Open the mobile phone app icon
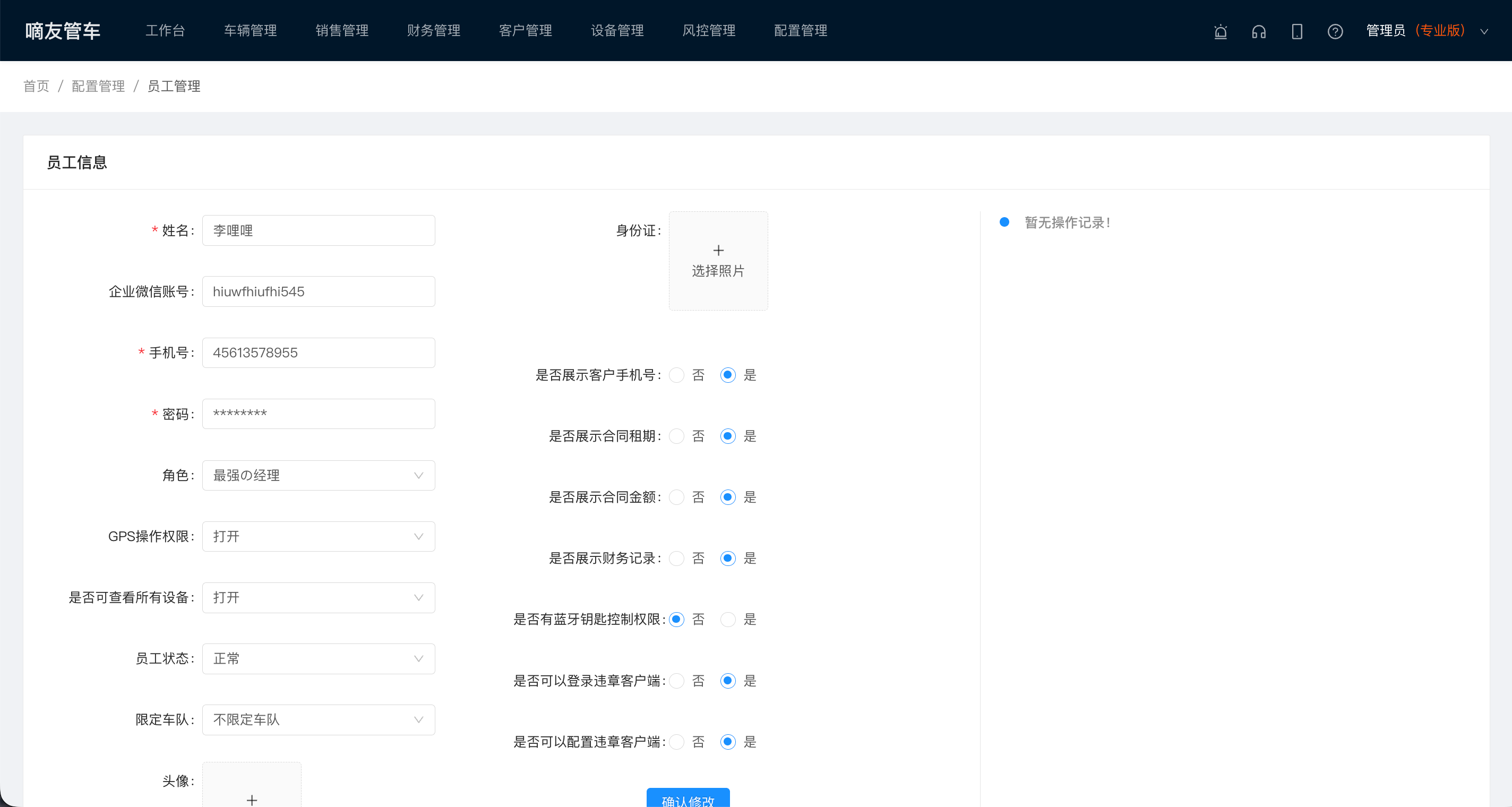1512x807 pixels. point(1296,31)
